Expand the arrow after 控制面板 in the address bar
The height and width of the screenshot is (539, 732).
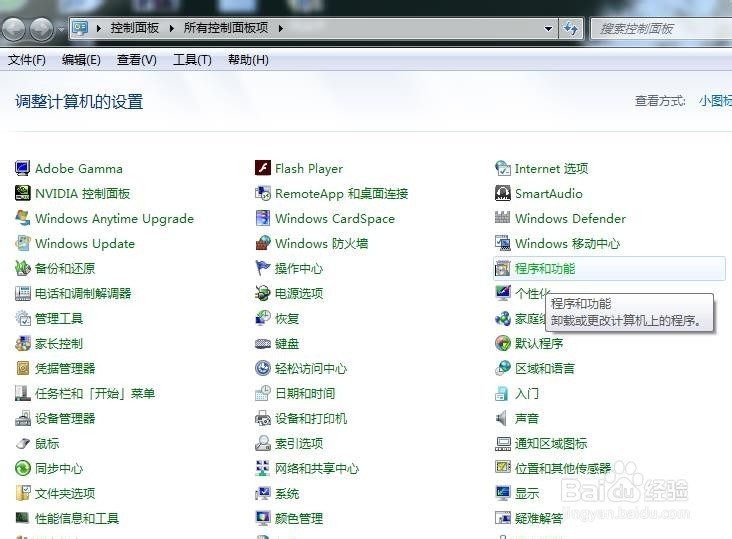[172, 28]
